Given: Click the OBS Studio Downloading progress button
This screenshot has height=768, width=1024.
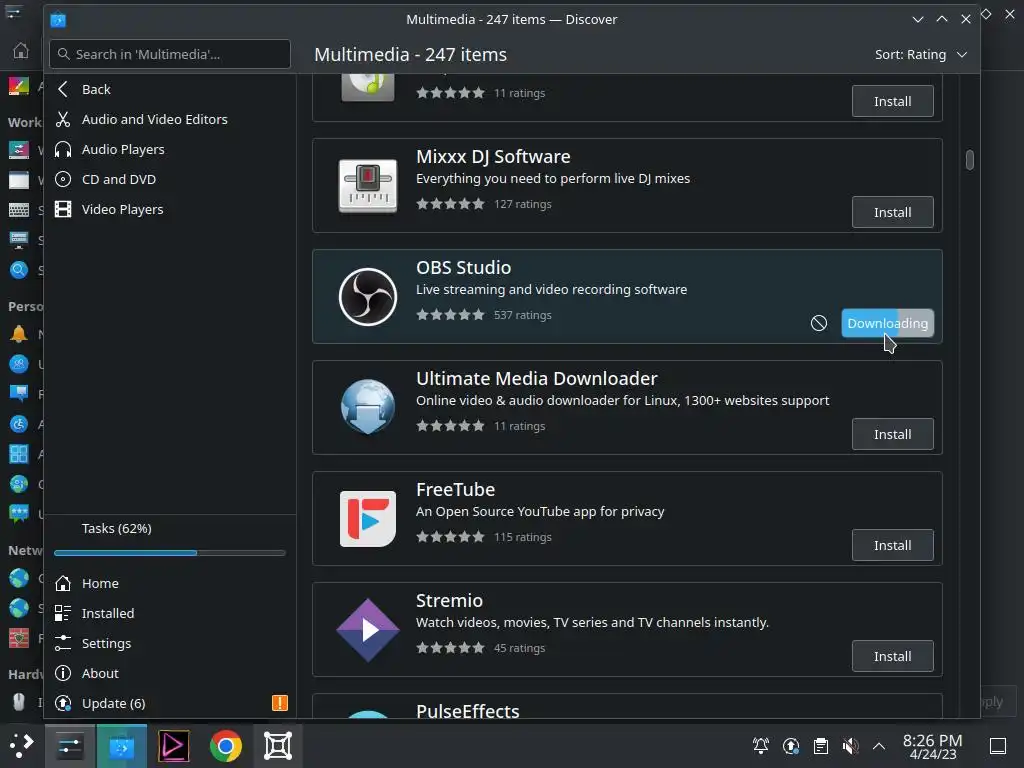Looking at the screenshot, I should pyautogui.click(x=888, y=323).
